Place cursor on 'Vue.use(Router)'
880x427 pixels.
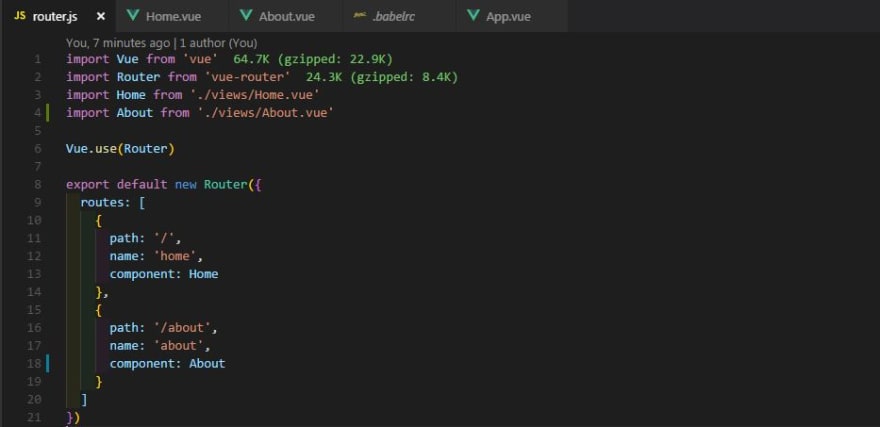click(120, 149)
